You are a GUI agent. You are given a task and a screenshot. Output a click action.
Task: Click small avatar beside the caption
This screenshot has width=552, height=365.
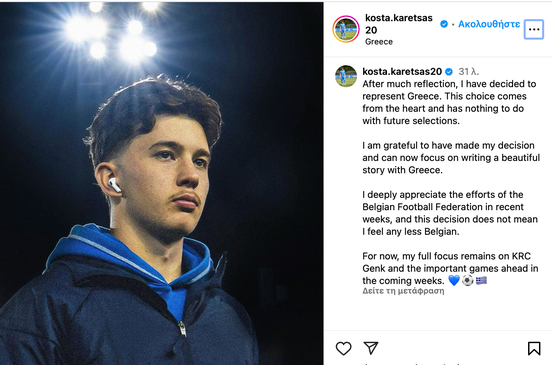pos(346,76)
